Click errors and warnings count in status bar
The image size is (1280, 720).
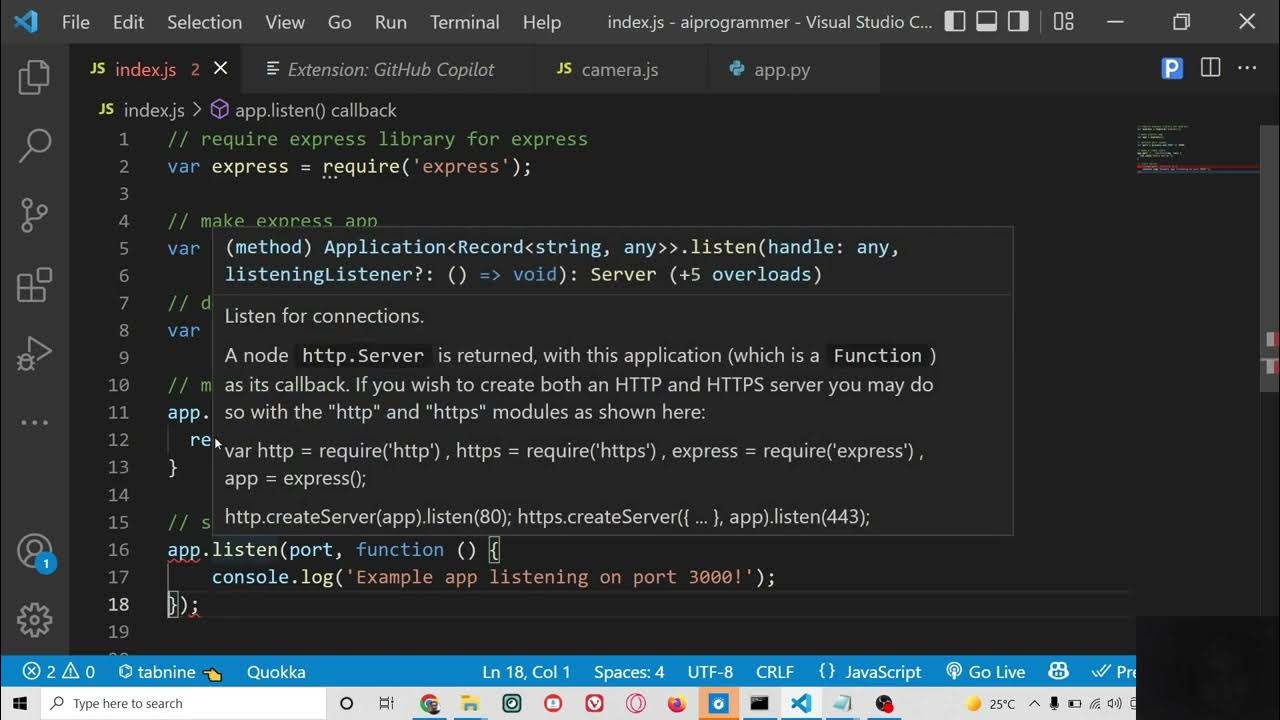coord(59,672)
